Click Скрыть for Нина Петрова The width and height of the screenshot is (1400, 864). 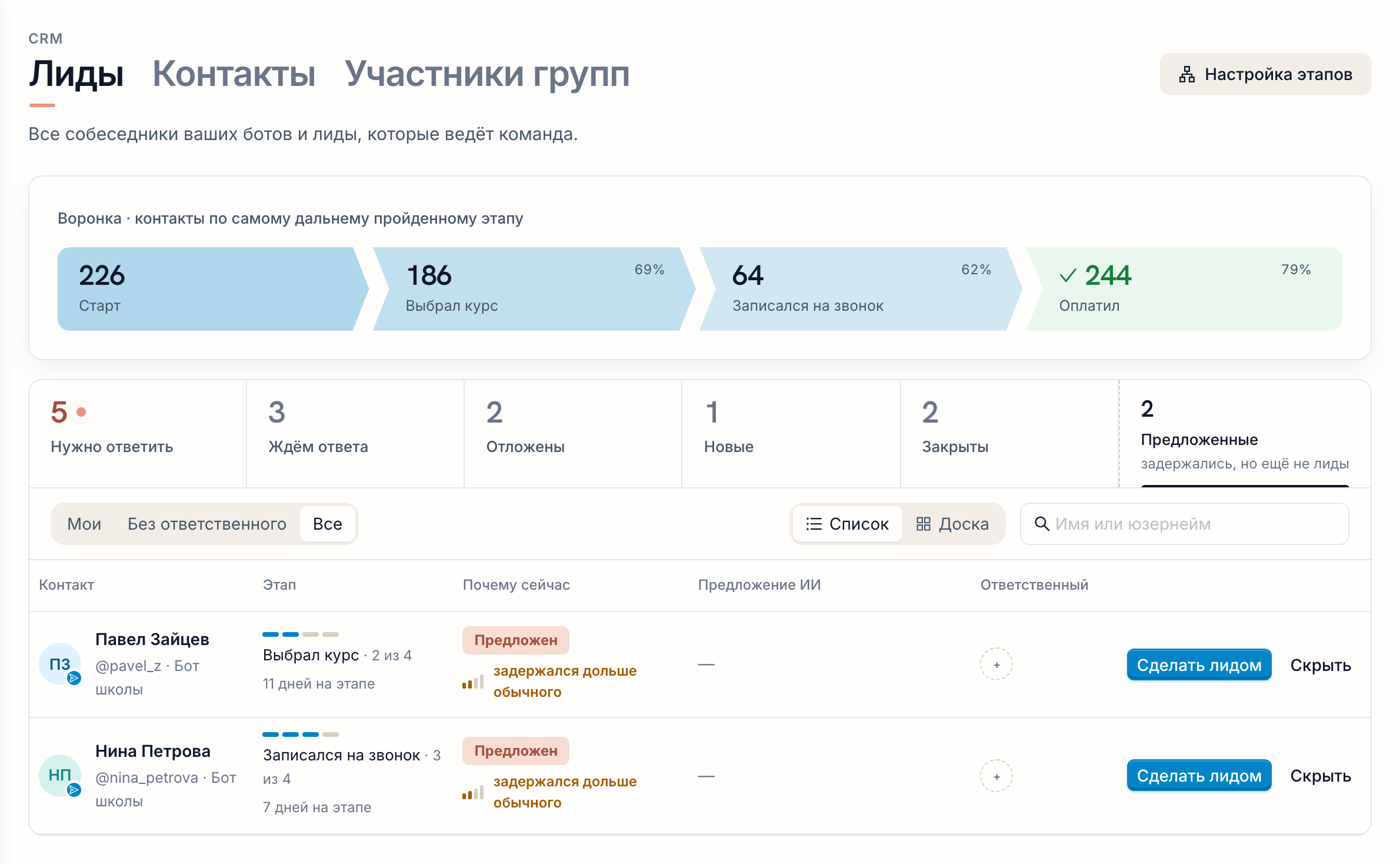[x=1321, y=776]
